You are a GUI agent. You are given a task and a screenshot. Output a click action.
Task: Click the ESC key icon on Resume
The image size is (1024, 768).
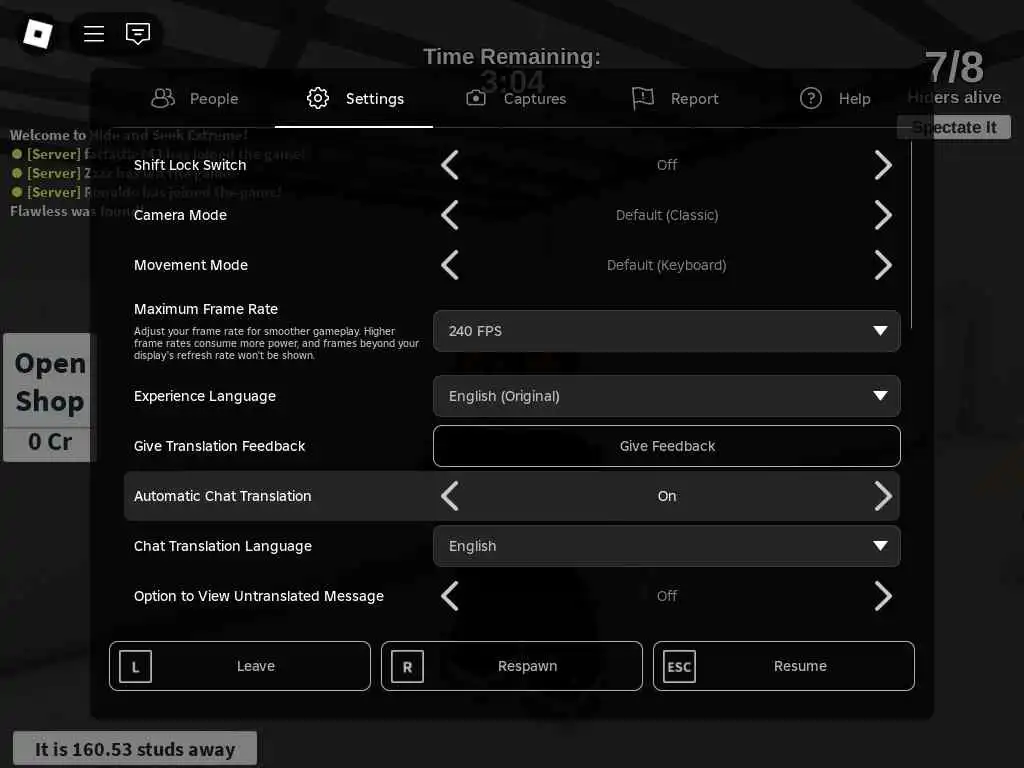[679, 667]
